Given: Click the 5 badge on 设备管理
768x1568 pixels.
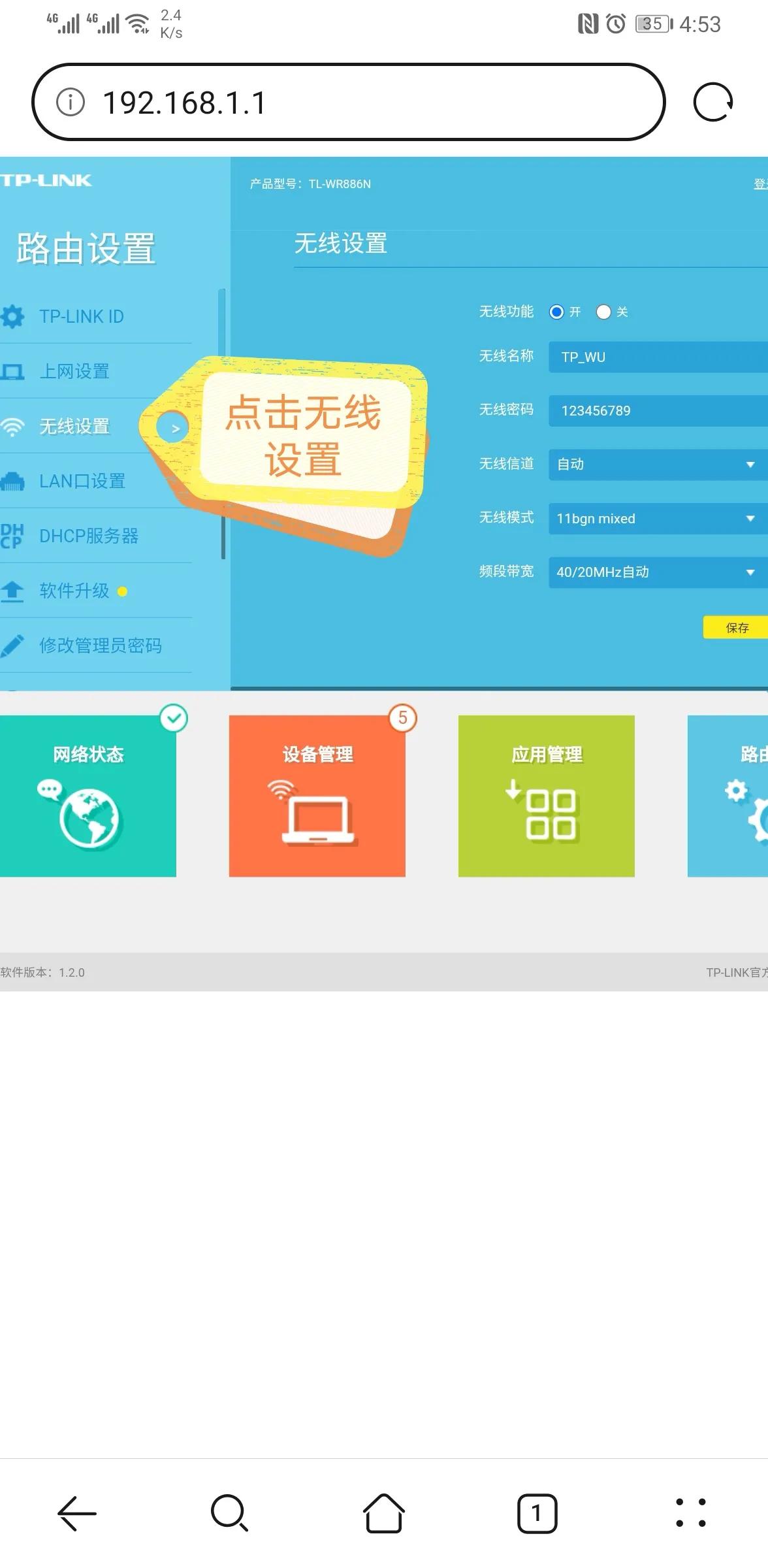Looking at the screenshot, I should [x=403, y=718].
